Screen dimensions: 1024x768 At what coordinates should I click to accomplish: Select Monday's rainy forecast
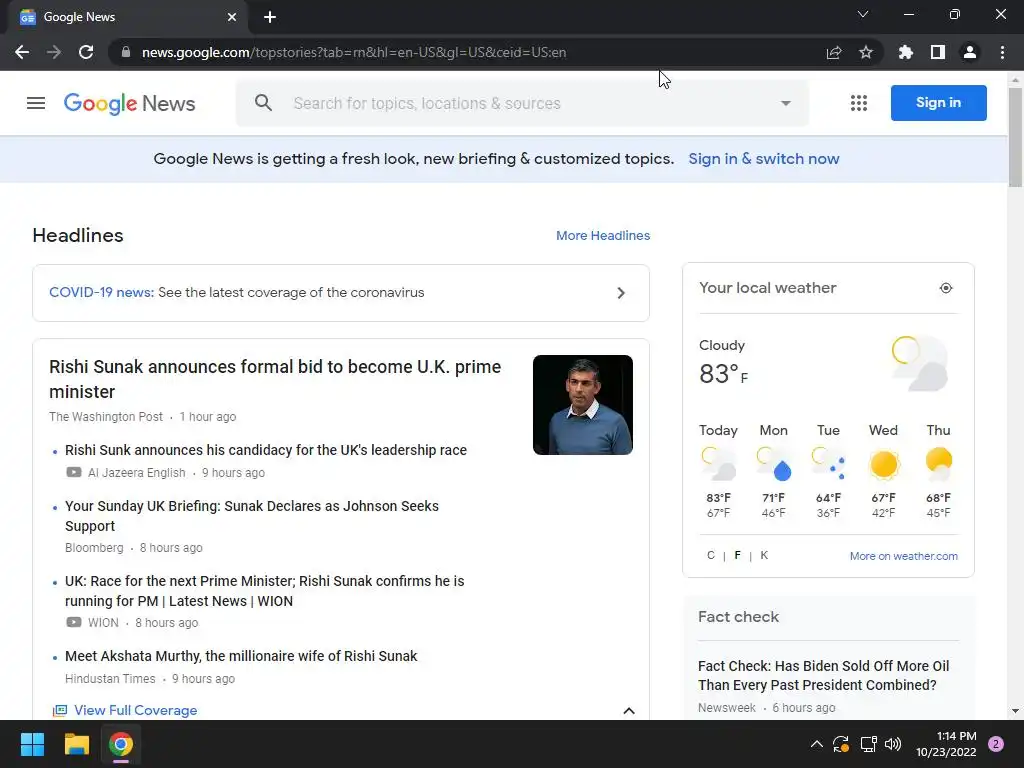coord(773,472)
